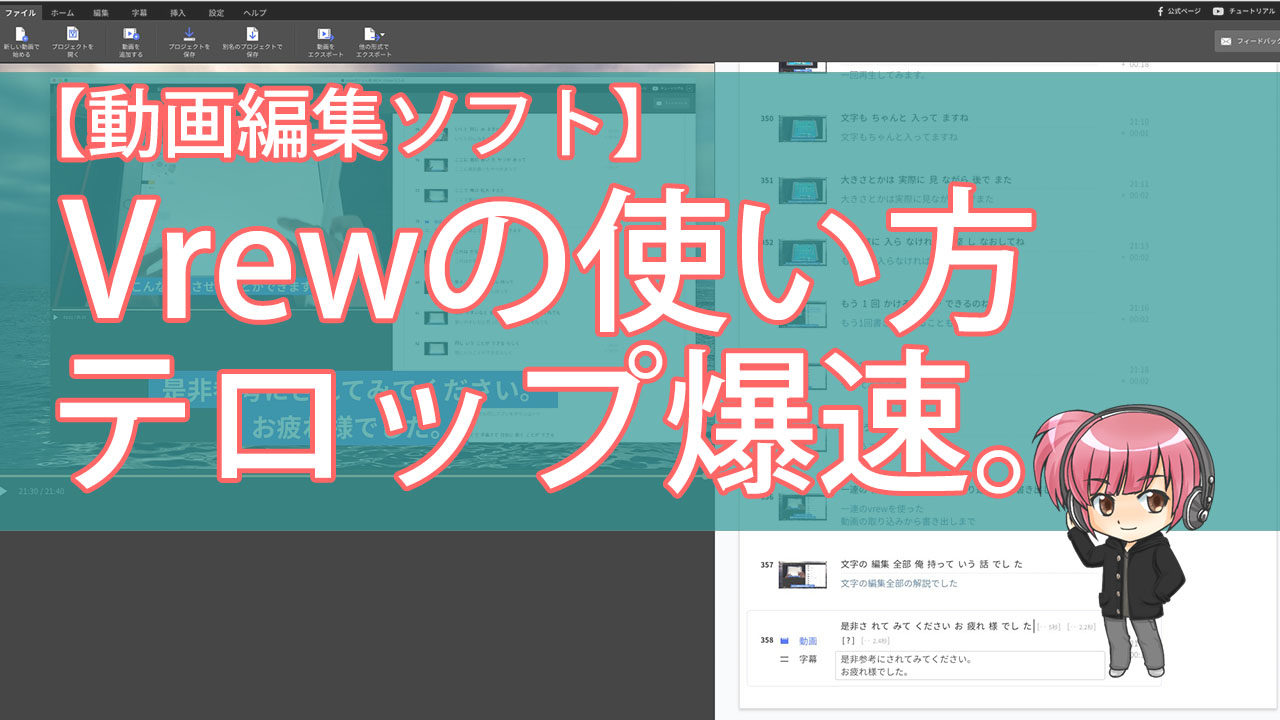Click the play button beside 21:30 / 21:40
The width and height of the screenshot is (1280, 720).
(4, 491)
